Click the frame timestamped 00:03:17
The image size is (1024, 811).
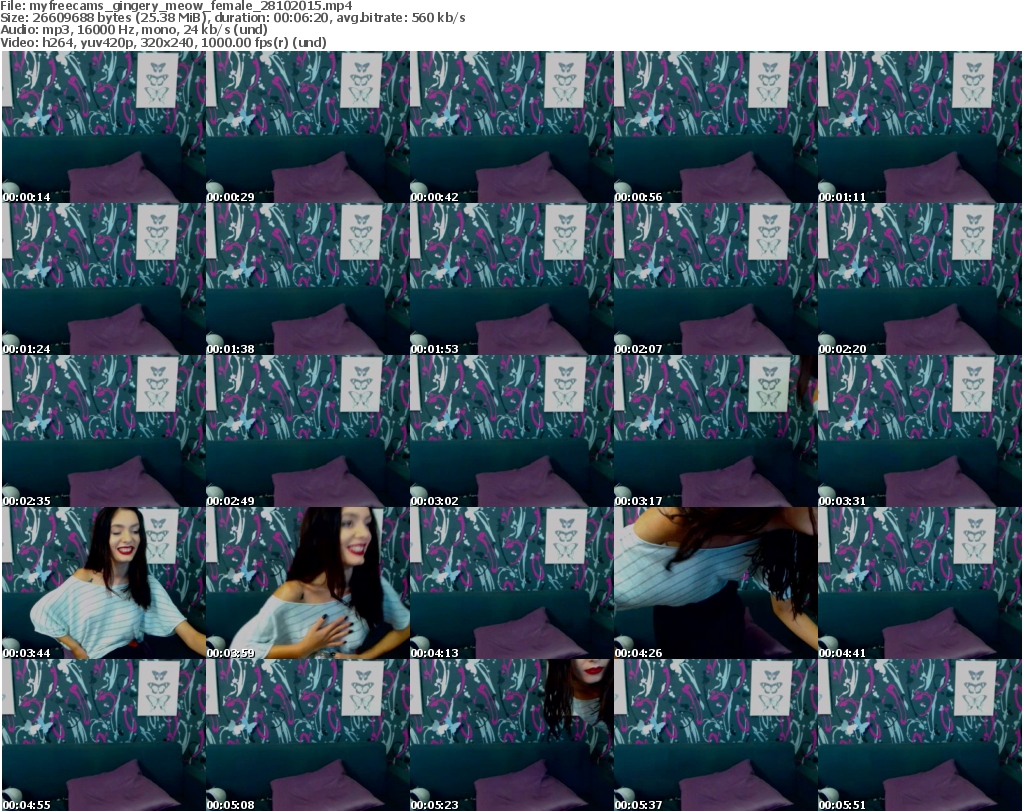[x=716, y=431]
